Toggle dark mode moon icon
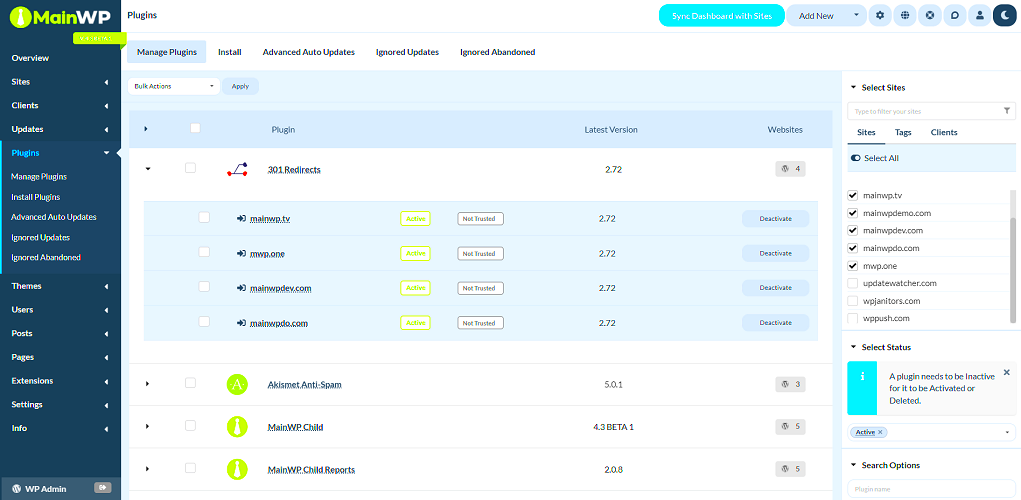Viewport: 1021px width, 500px height. point(1004,16)
